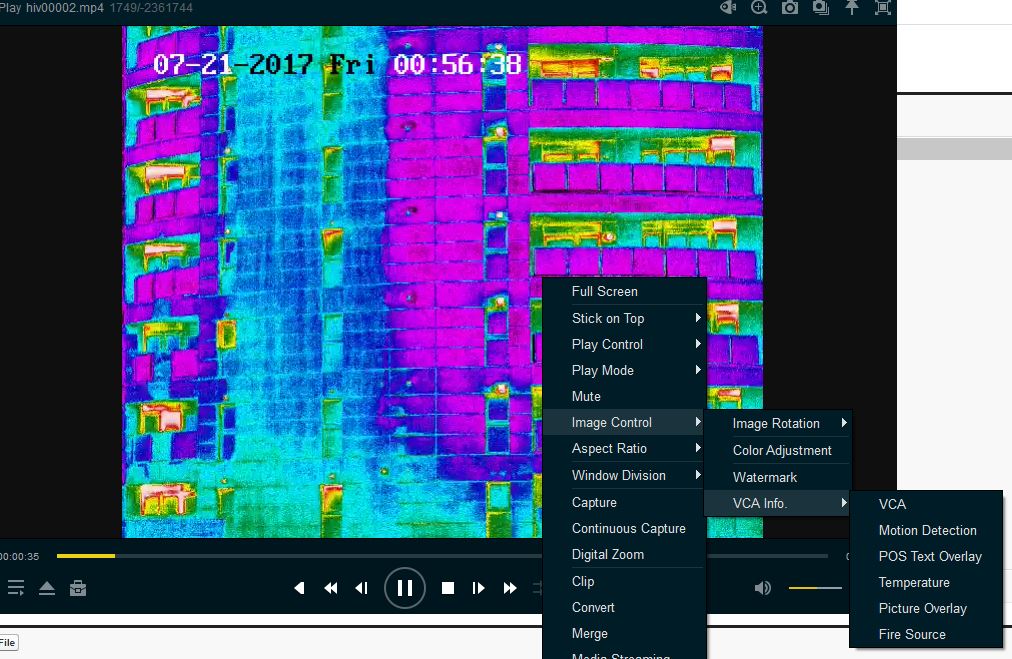The height and width of the screenshot is (659, 1012).
Task: Click Motion Detection in VCA Info. submenu
Action: tap(927, 531)
